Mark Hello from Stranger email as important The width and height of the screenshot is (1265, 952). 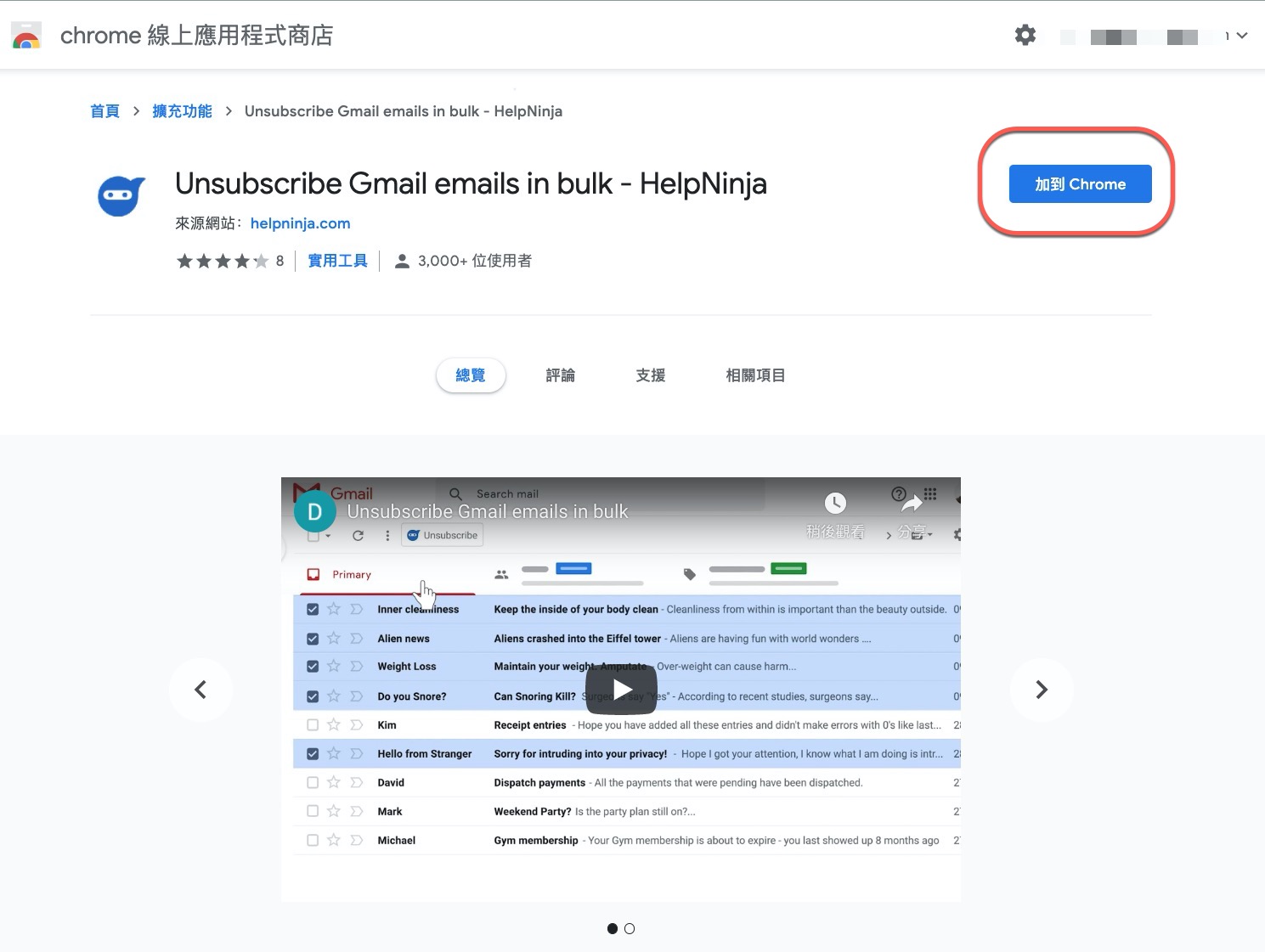[x=357, y=754]
